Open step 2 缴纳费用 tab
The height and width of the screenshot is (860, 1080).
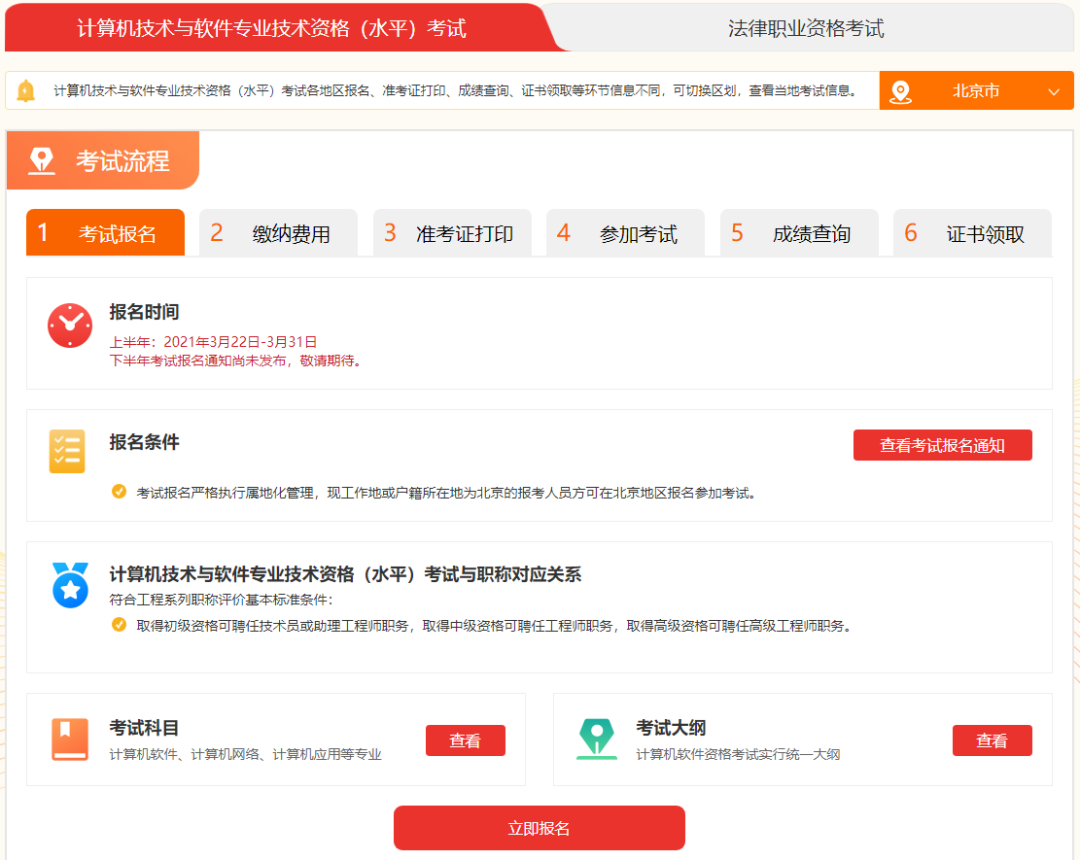click(x=278, y=234)
